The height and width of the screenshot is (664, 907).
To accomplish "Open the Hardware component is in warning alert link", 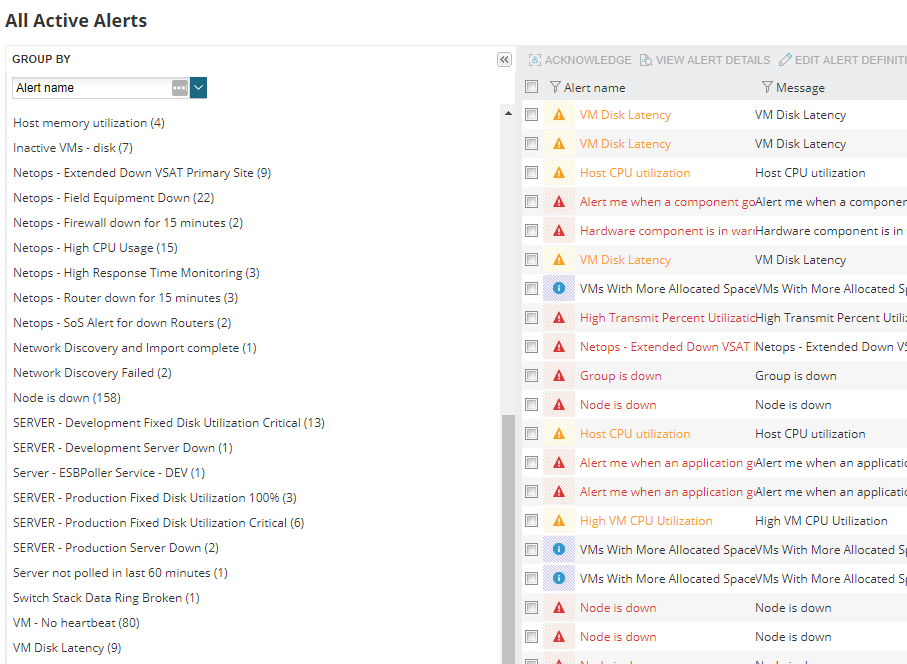I will [667, 231].
